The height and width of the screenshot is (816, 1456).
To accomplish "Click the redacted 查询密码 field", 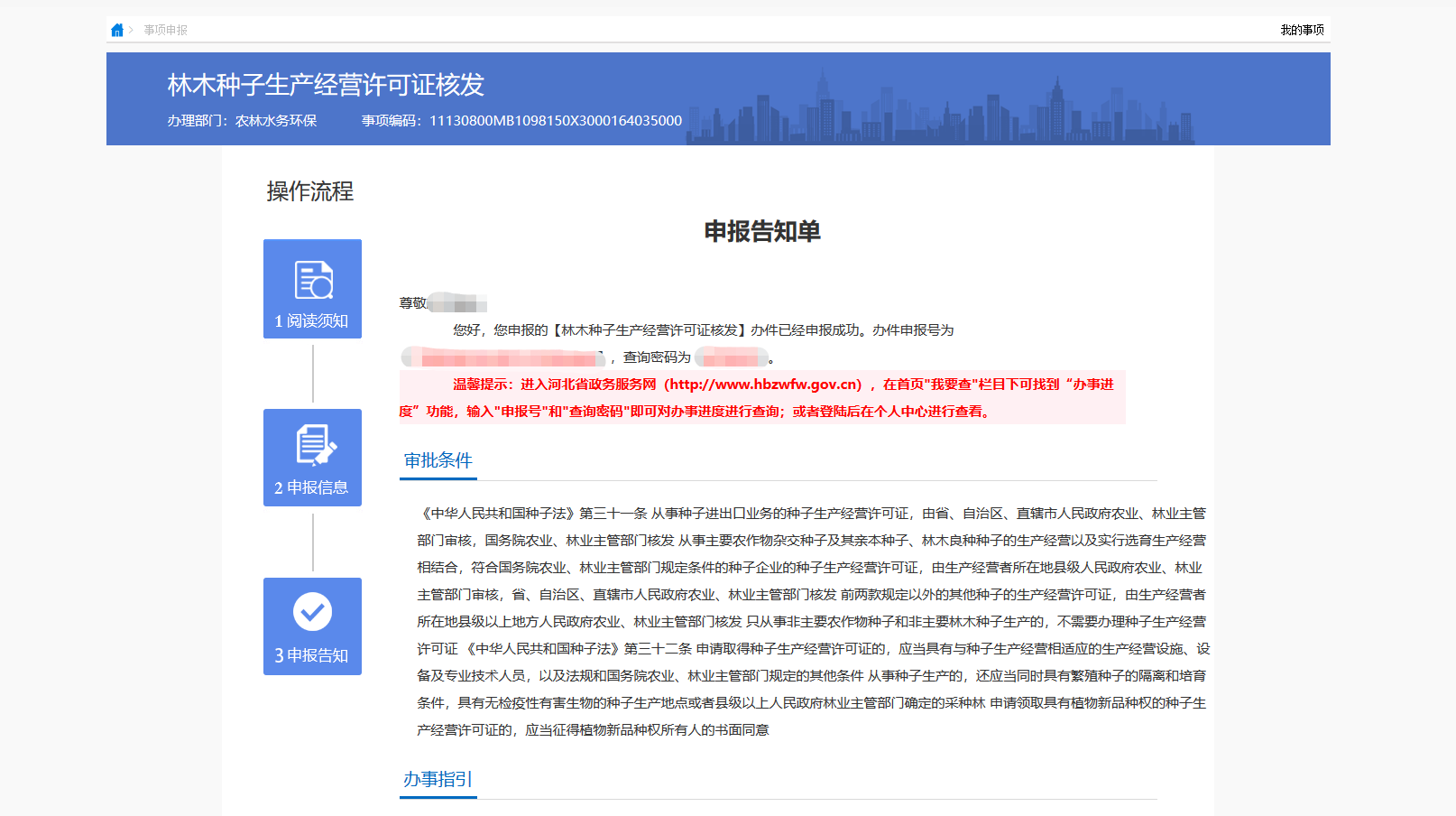I will point(733,357).
